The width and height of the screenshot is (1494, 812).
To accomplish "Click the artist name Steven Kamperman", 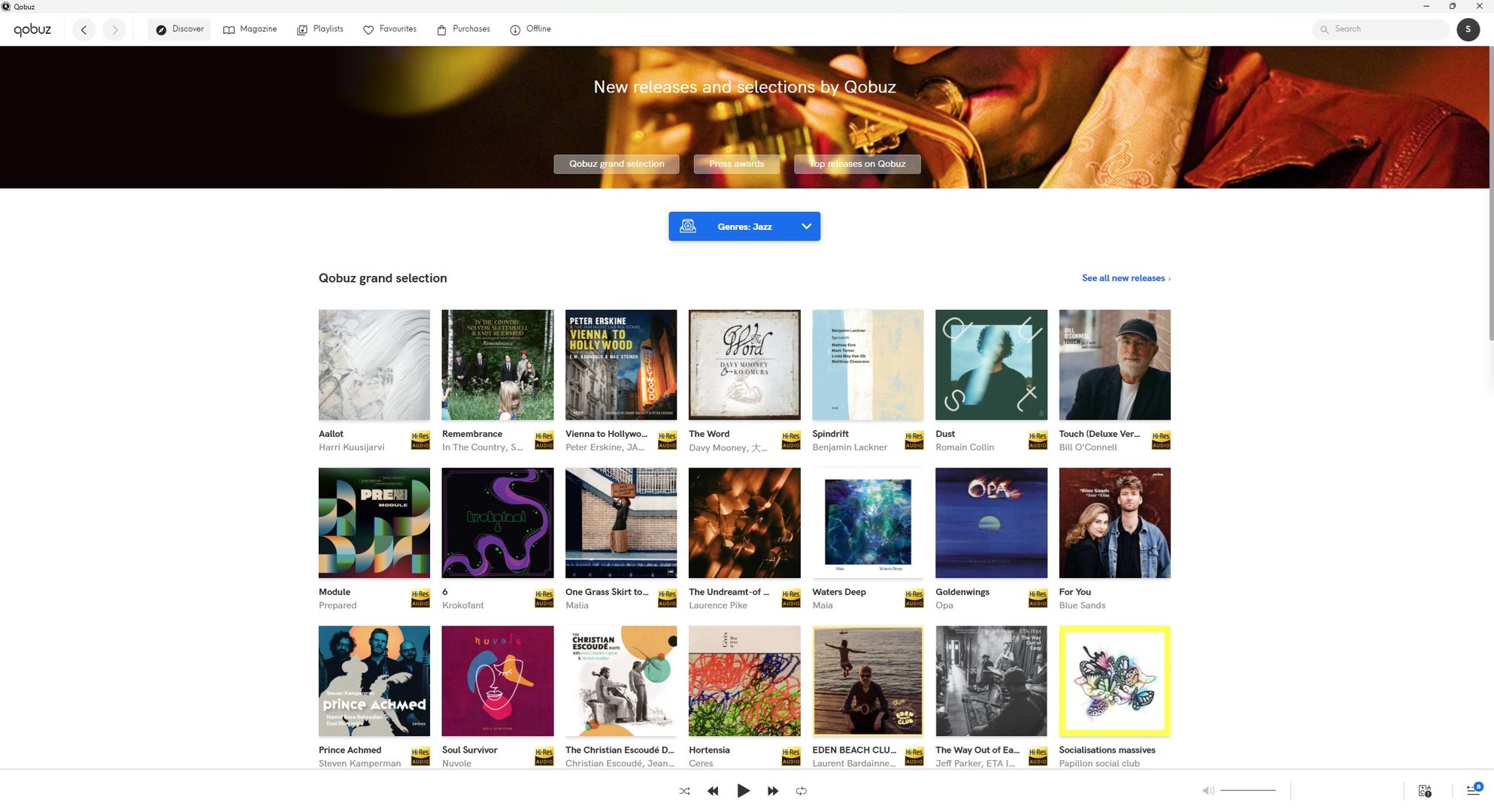I will 359,763.
